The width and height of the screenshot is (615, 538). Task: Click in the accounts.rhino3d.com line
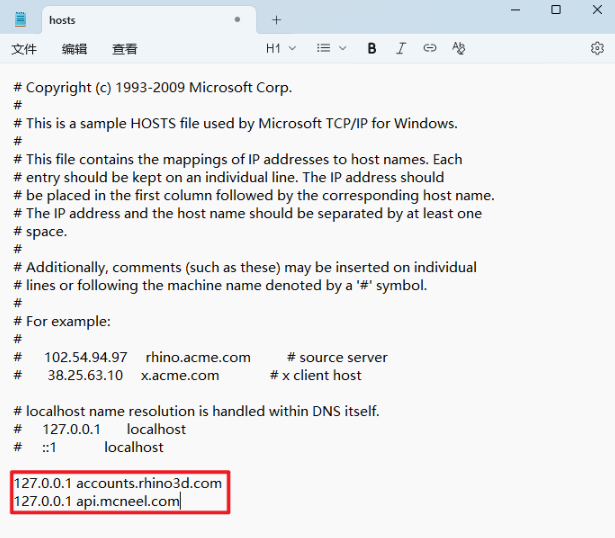click(x=148, y=483)
